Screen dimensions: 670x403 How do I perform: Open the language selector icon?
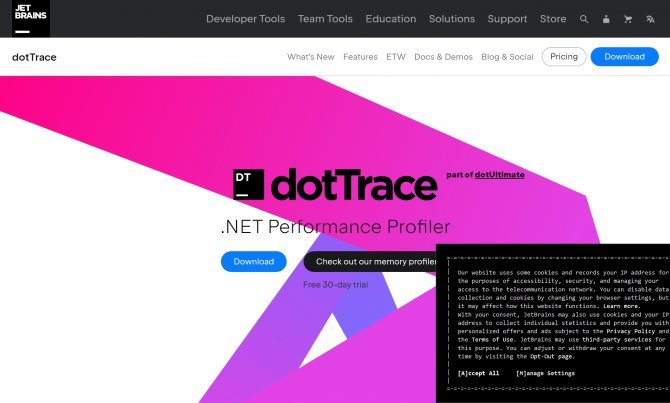(650, 19)
